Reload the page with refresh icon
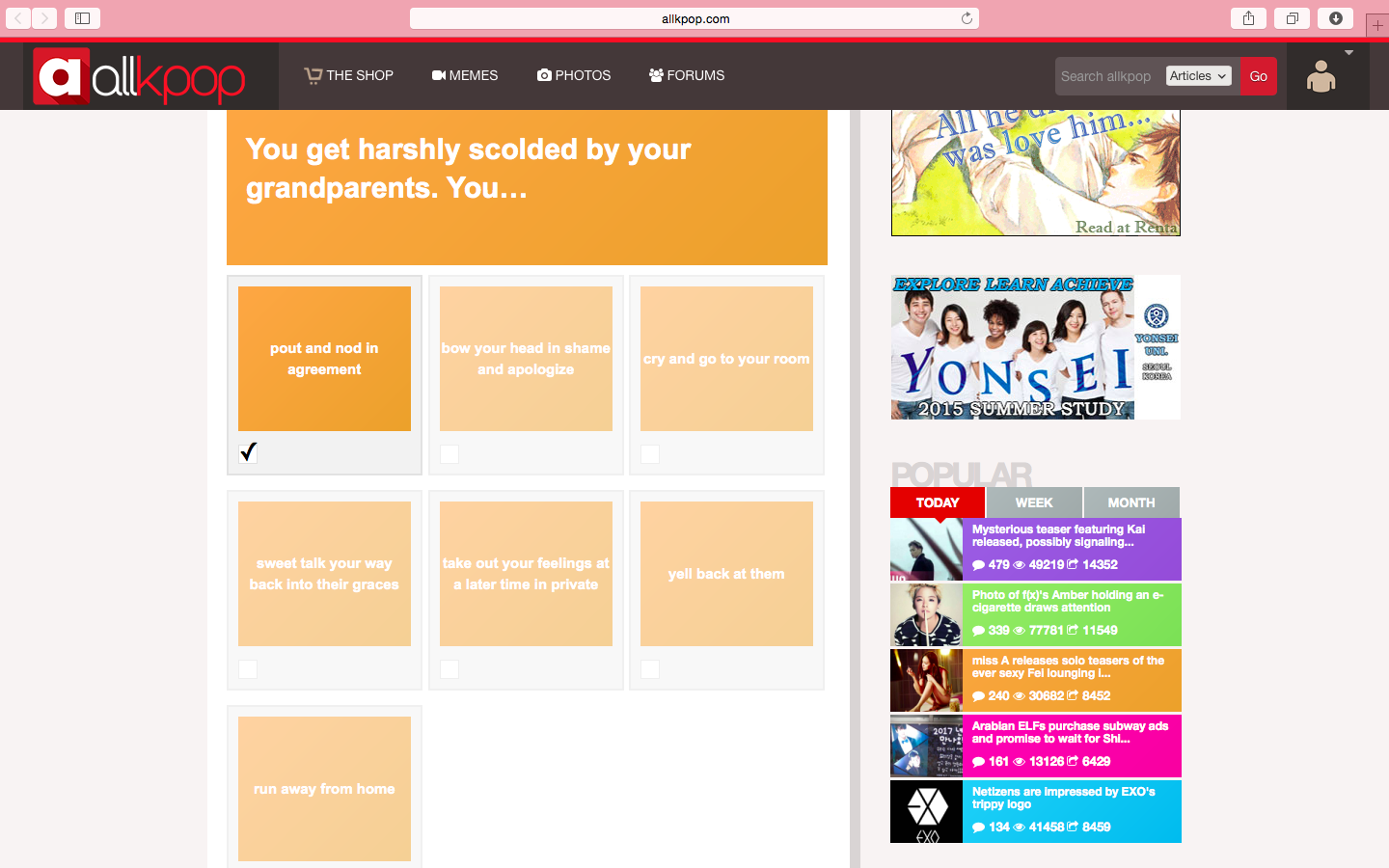1389x868 pixels. (967, 18)
